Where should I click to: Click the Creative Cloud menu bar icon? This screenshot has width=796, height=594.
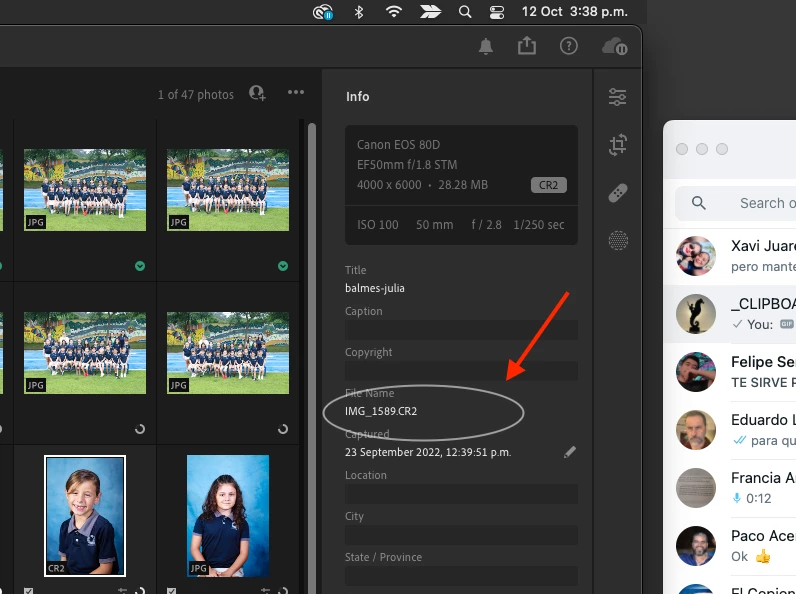(323, 11)
